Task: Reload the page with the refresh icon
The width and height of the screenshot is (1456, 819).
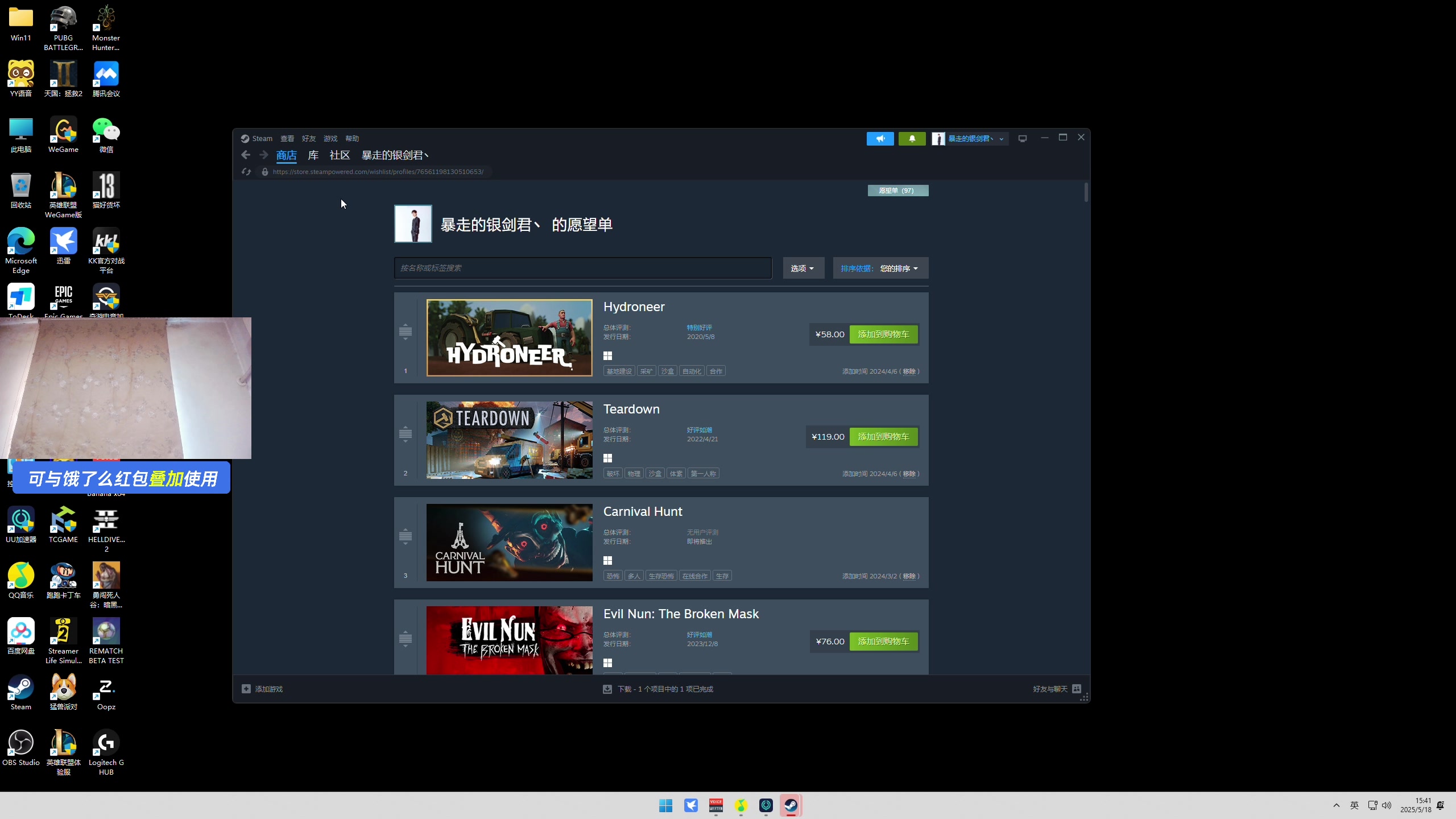Action: tap(246, 172)
